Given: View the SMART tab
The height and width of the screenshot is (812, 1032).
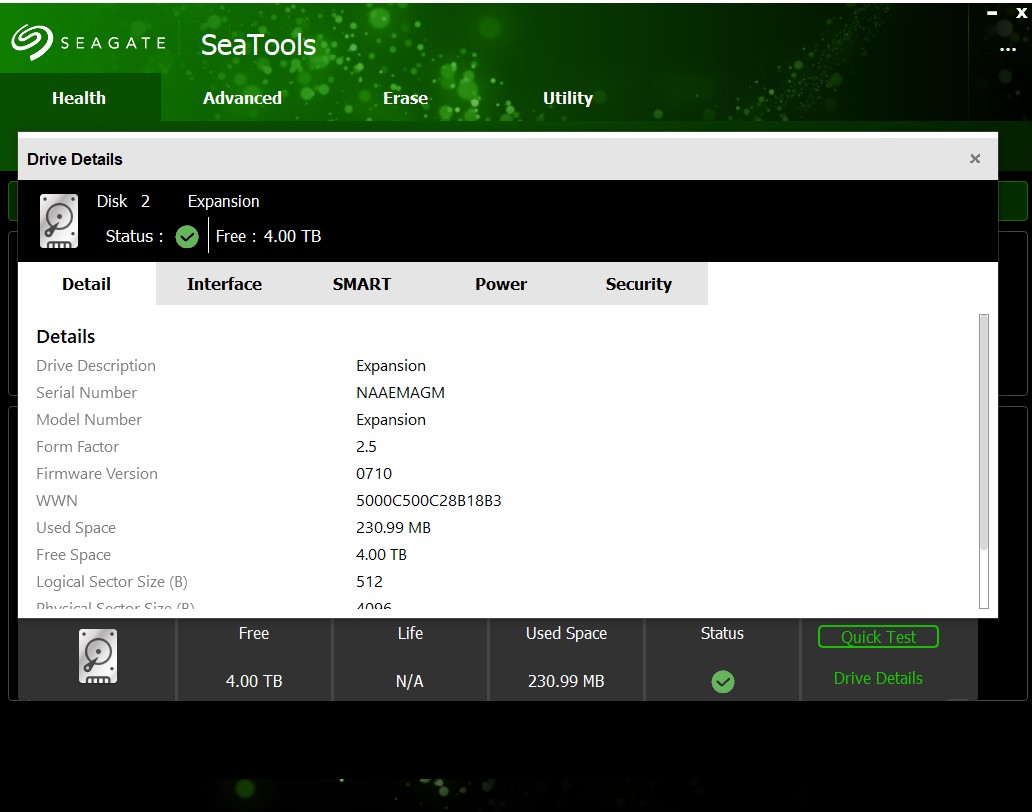Looking at the screenshot, I should click(362, 284).
